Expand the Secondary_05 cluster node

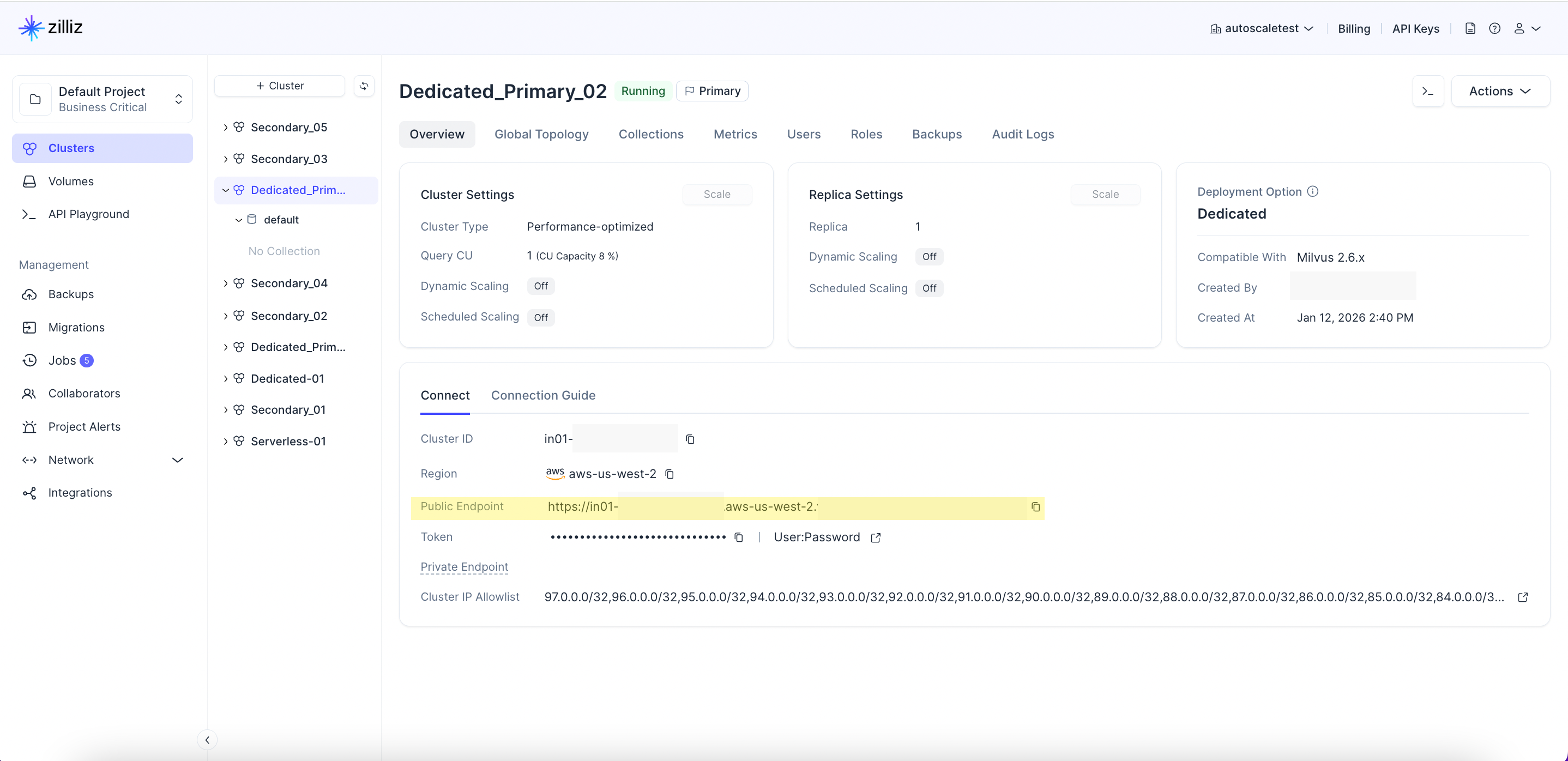tap(225, 127)
